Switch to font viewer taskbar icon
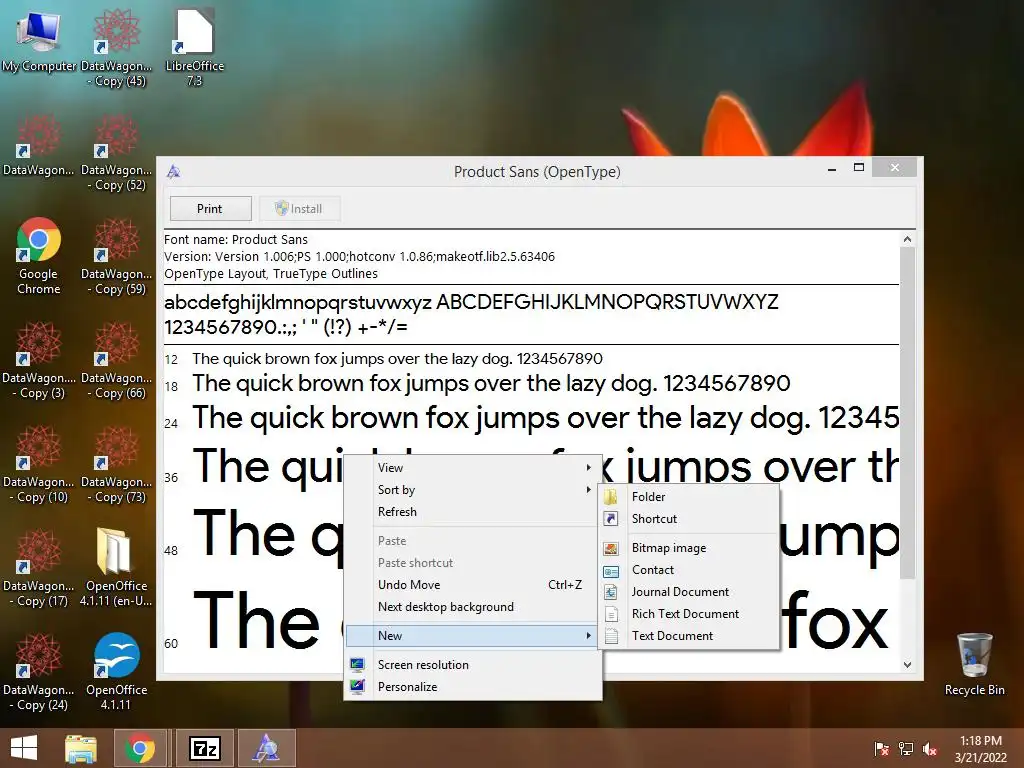This screenshot has height=768, width=1024. 266,748
